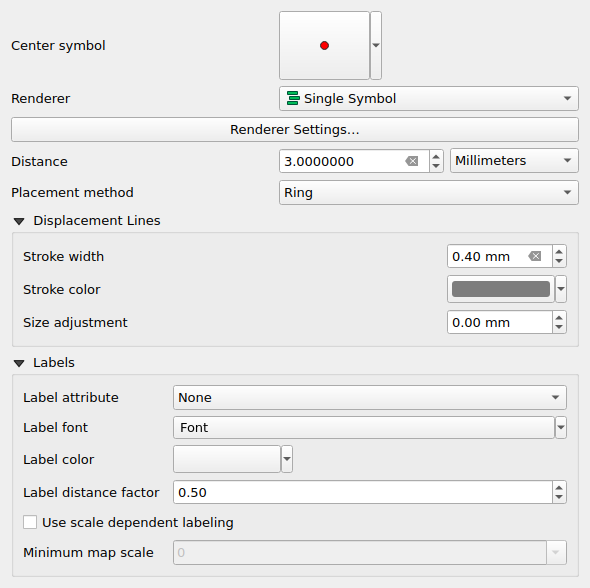Open the Label color swatch
This screenshot has width=590, height=588.
(x=227, y=459)
